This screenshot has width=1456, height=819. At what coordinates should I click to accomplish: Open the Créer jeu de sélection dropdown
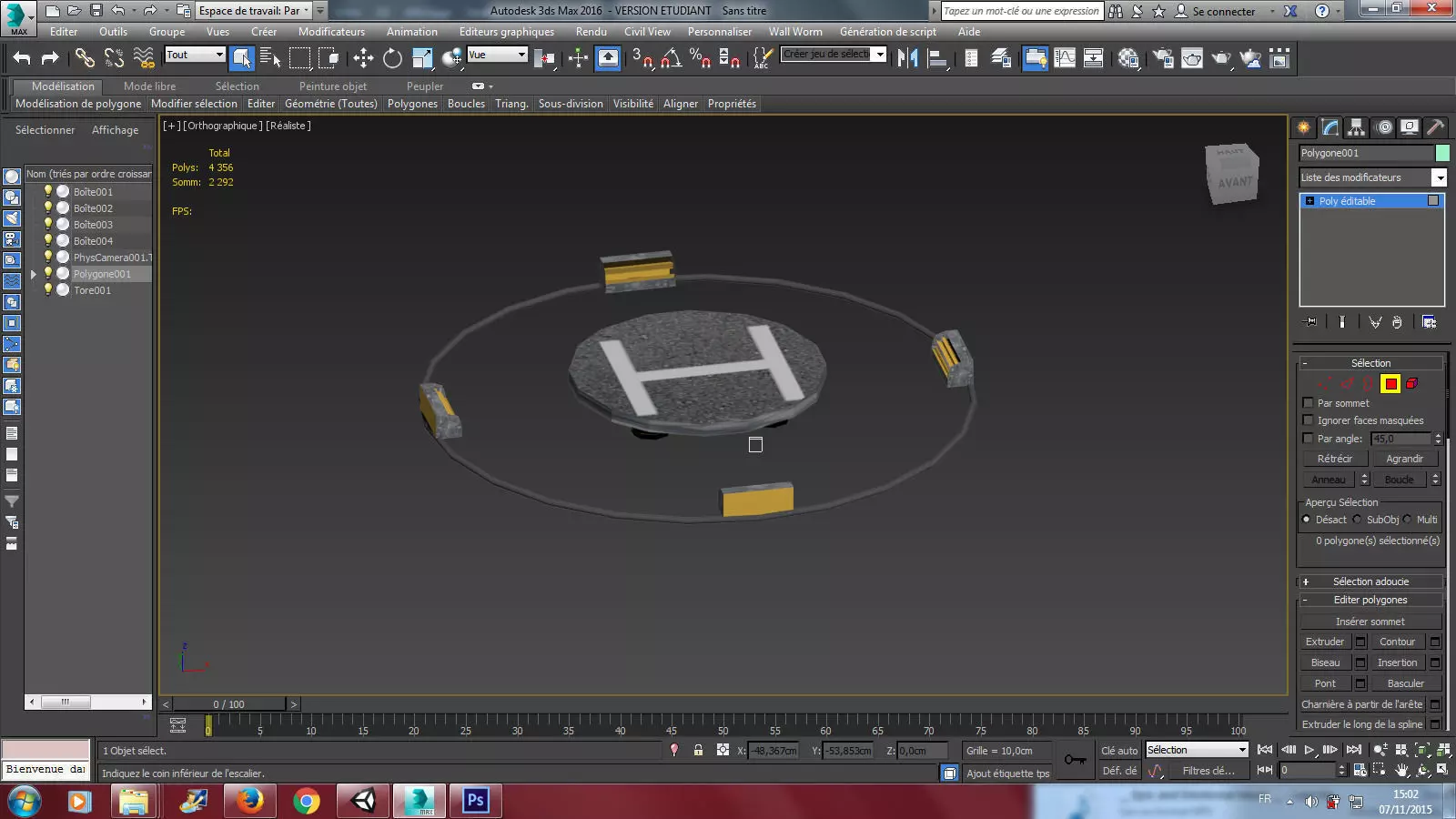click(x=834, y=55)
